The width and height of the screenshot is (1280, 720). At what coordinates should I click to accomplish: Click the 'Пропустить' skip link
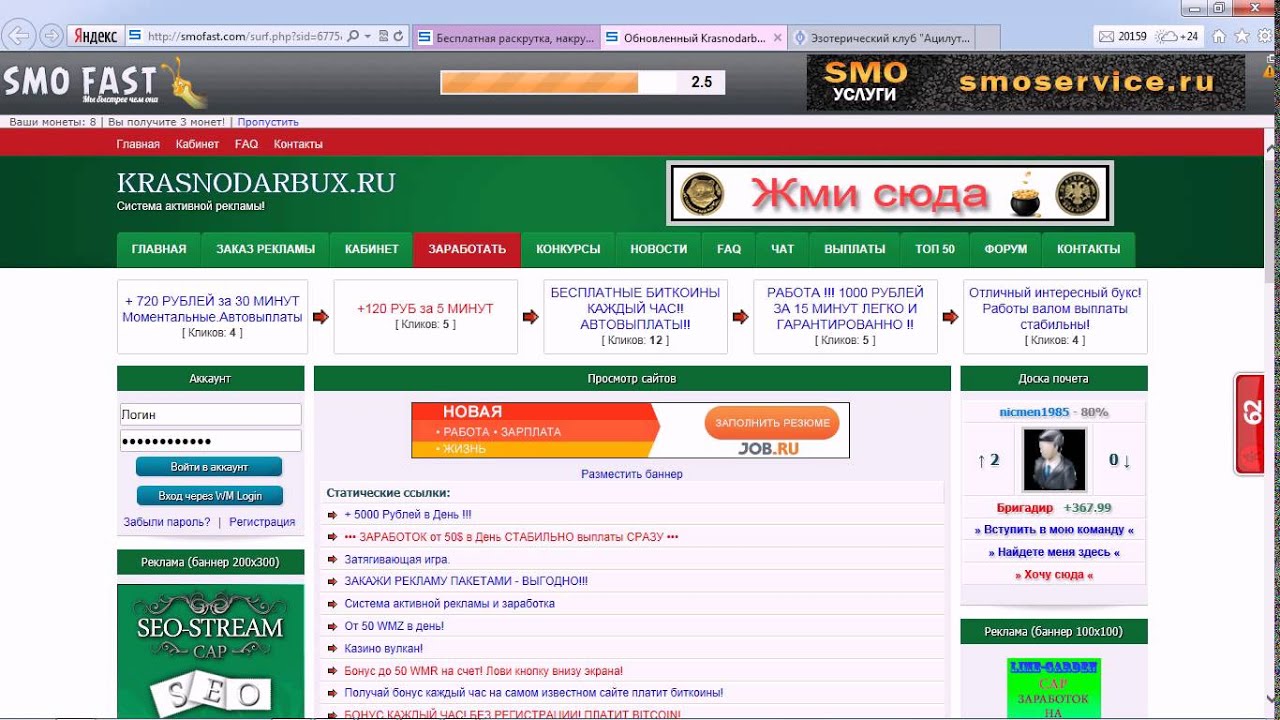pyautogui.click(x=268, y=122)
